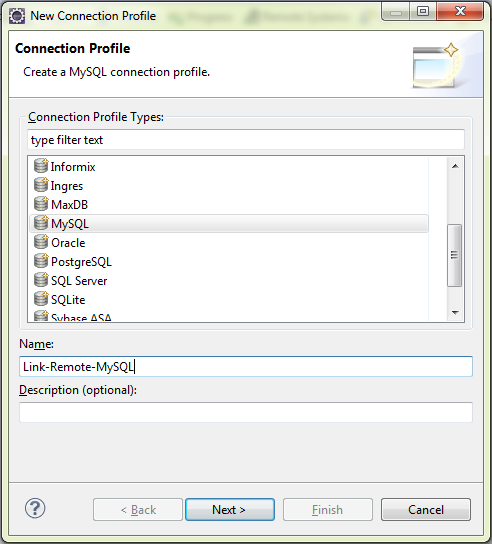Viewport: 492px width, 544px height.
Task: Click the disabled Back button
Action: point(138,510)
